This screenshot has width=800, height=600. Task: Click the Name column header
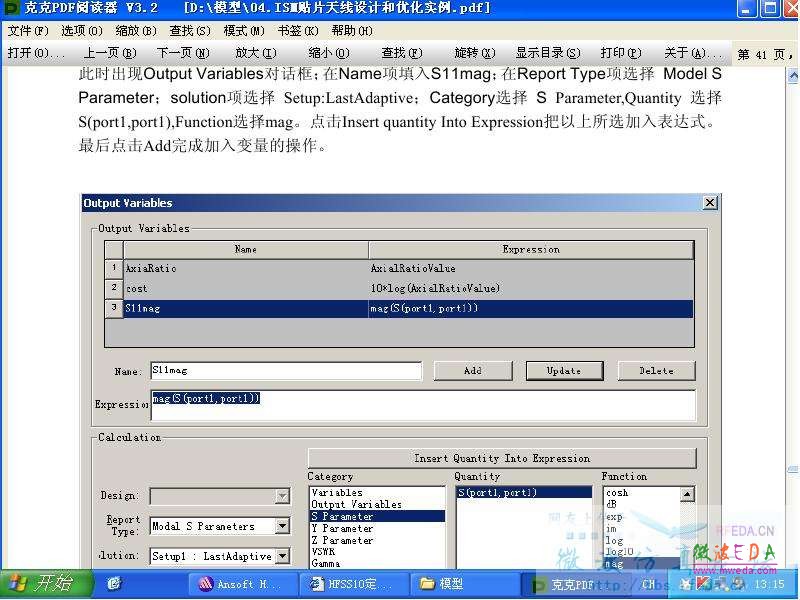click(246, 249)
